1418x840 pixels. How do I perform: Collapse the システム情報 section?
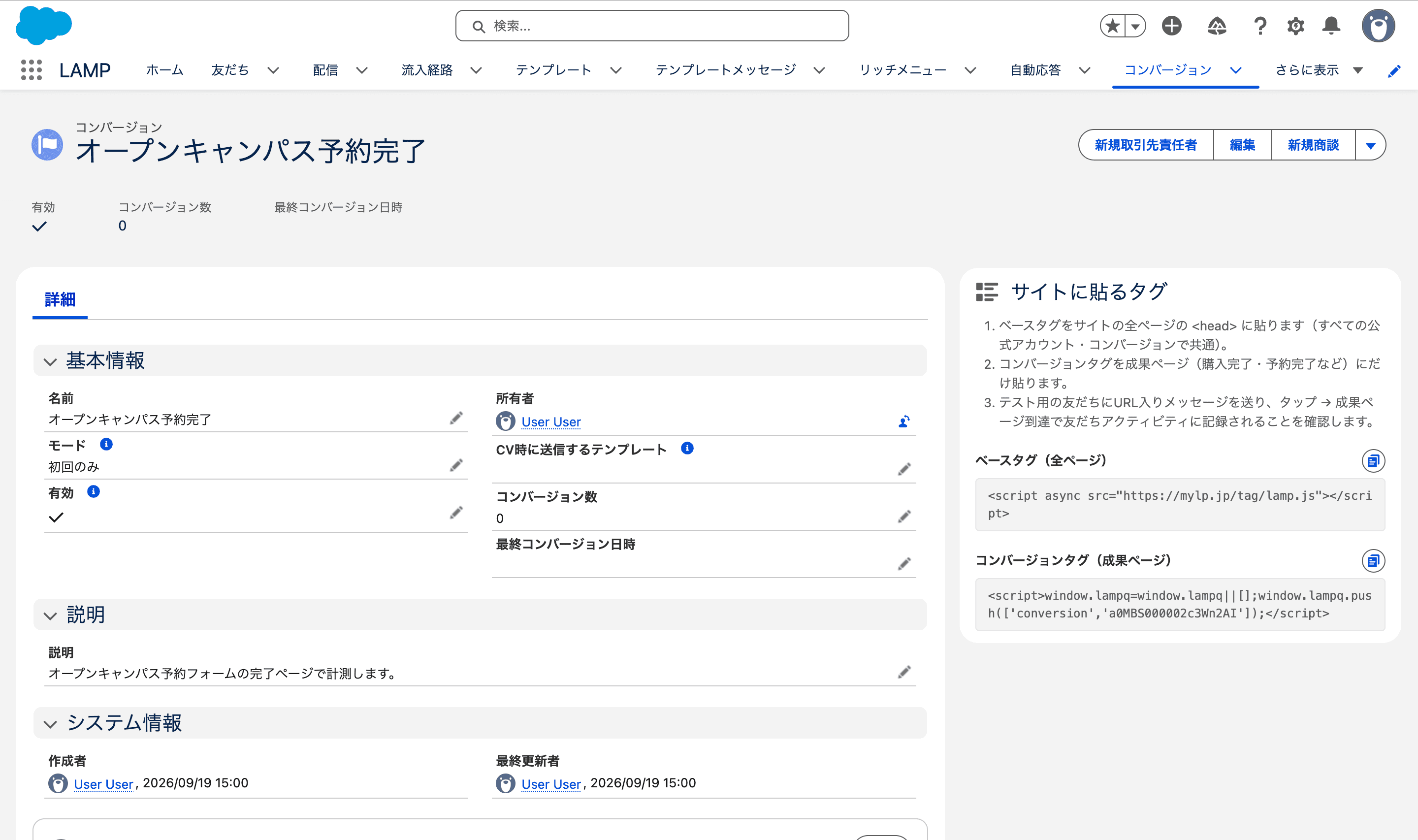[50, 724]
